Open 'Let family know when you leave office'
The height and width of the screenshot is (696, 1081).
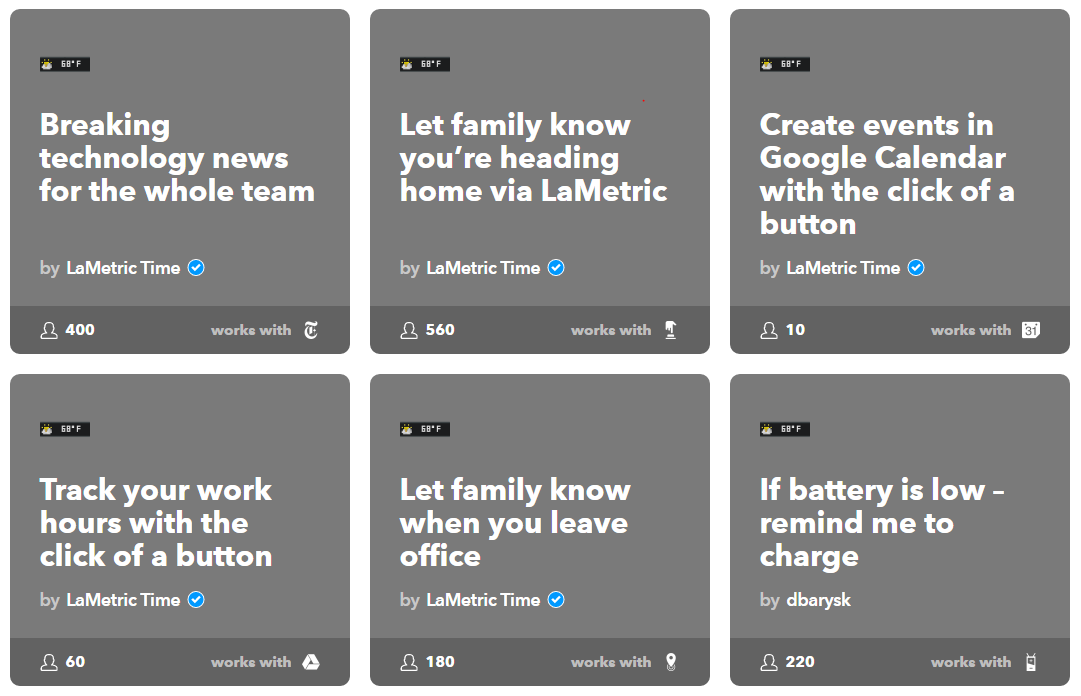515,523
